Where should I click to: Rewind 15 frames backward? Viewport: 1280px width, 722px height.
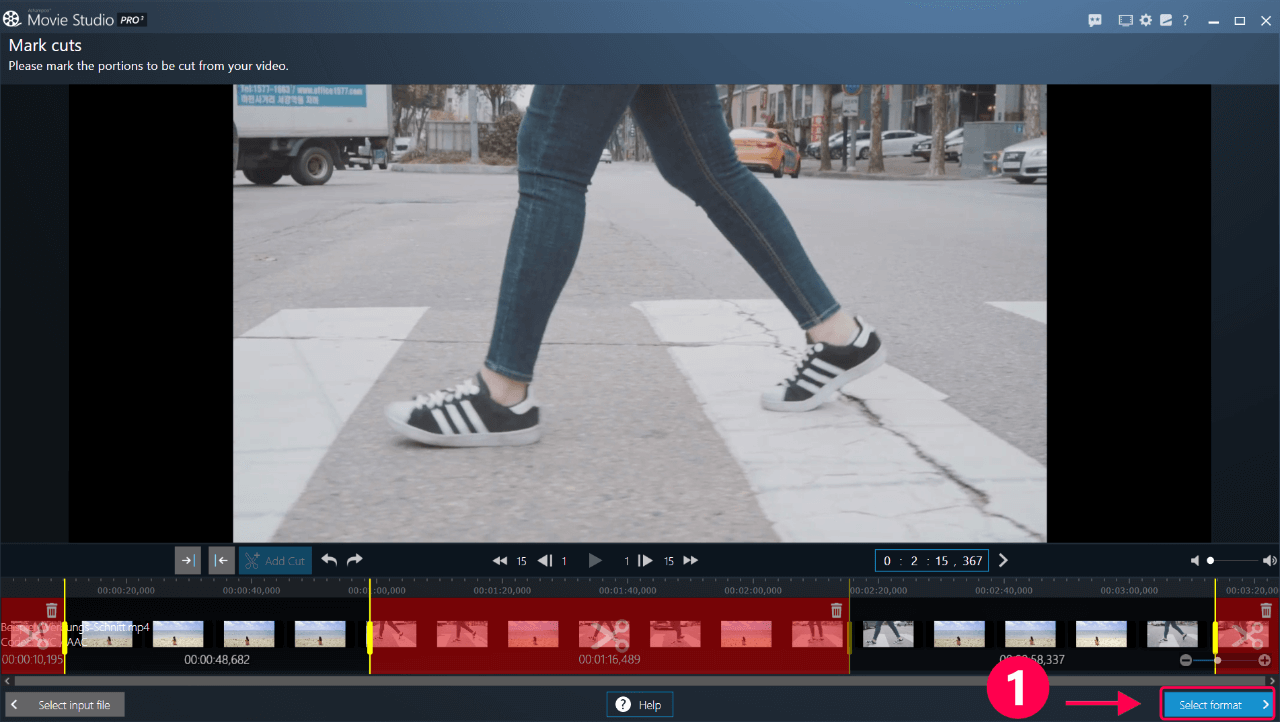(500, 561)
